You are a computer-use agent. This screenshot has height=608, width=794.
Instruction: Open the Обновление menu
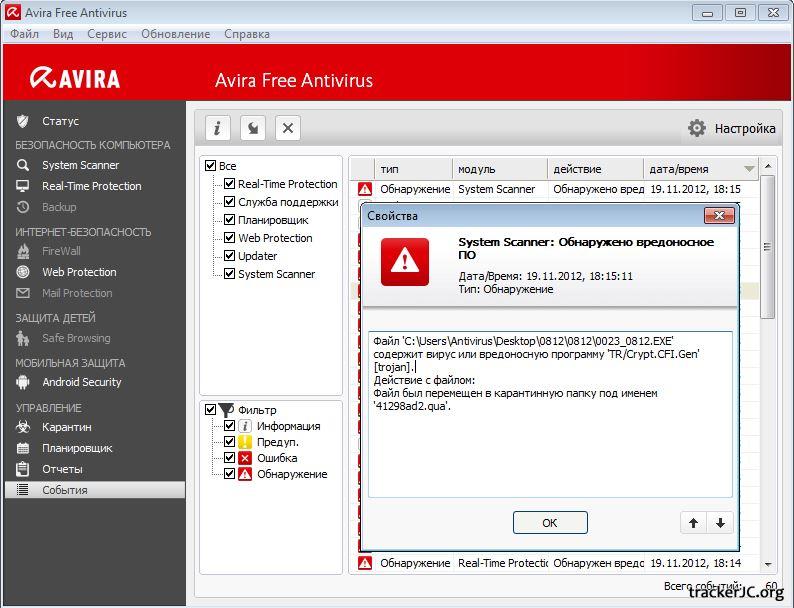[175, 34]
